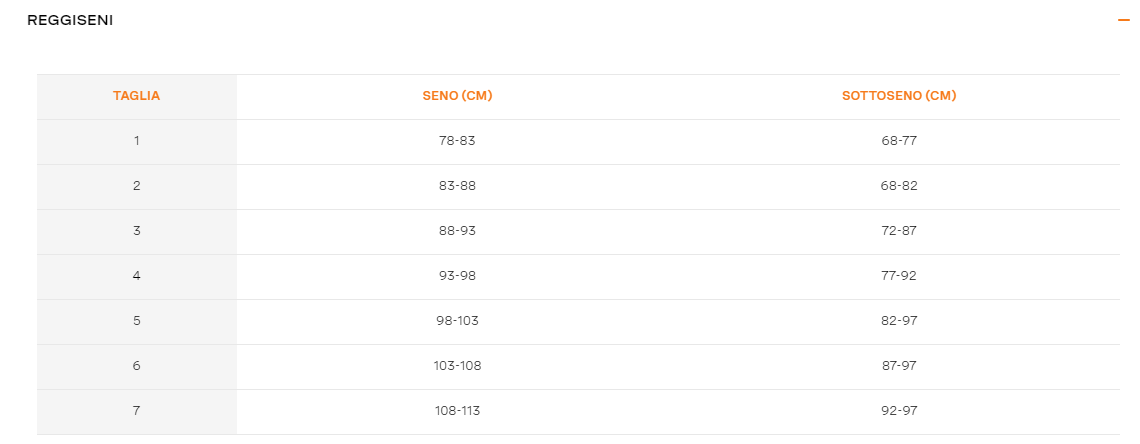Click size 5 in the Taglia column
The height and width of the screenshot is (444, 1140).
pyautogui.click(x=137, y=321)
